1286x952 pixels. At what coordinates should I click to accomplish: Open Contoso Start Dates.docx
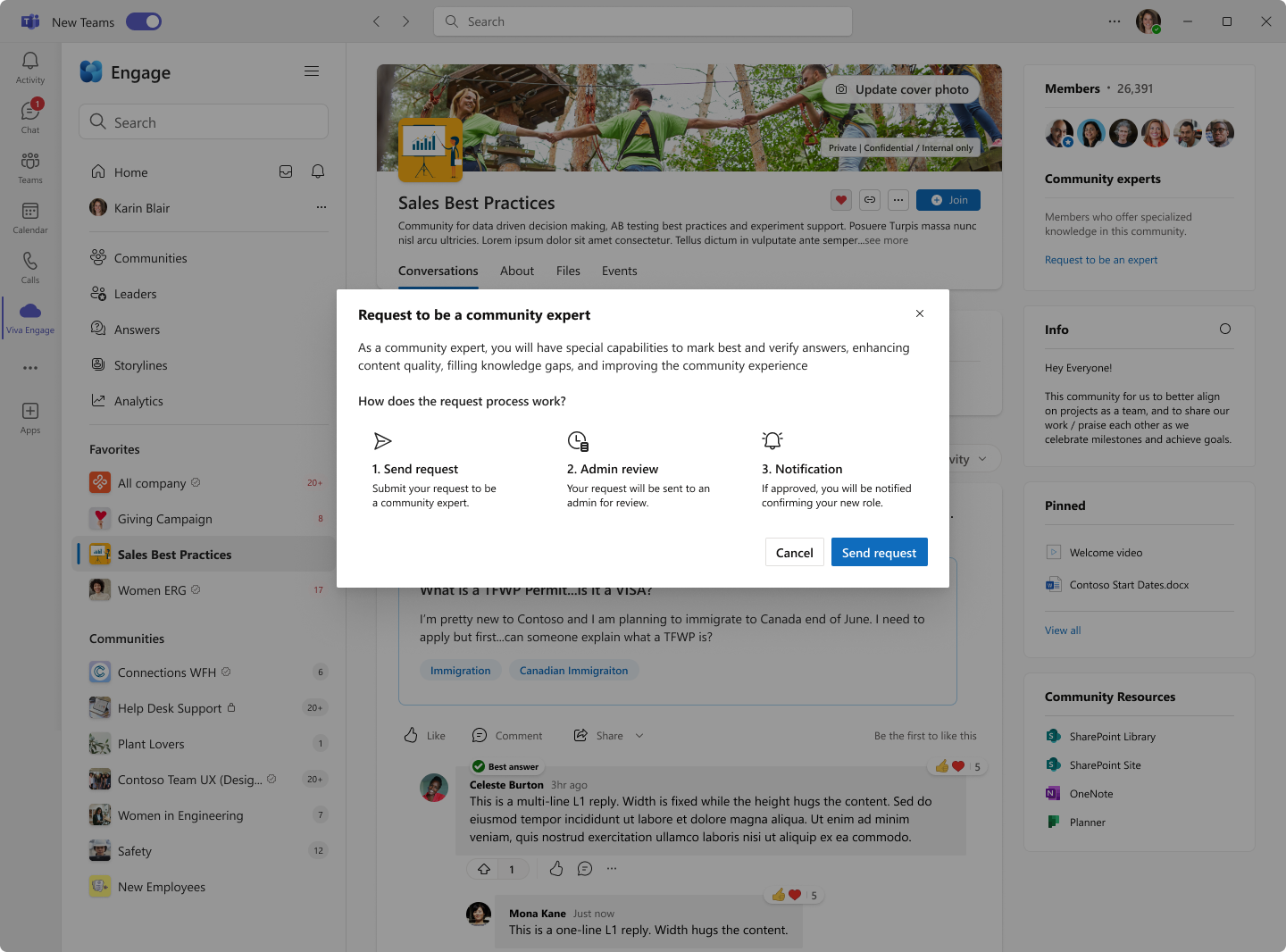tap(1117, 585)
